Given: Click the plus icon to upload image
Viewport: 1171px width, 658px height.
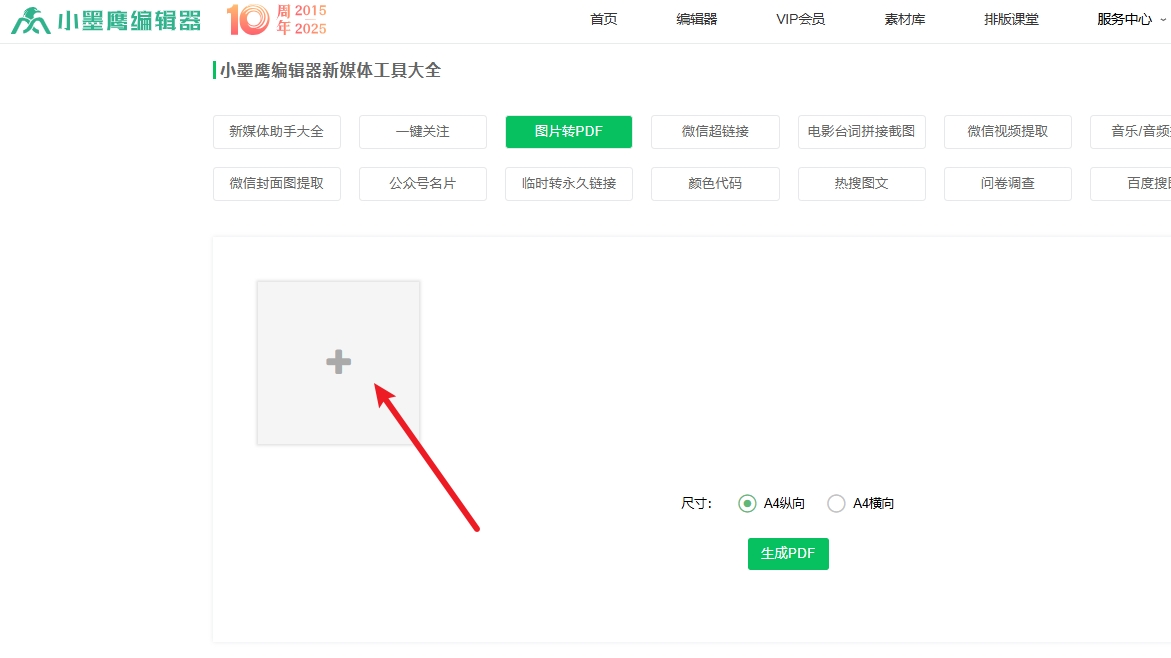Looking at the screenshot, I should click(x=338, y=362).
